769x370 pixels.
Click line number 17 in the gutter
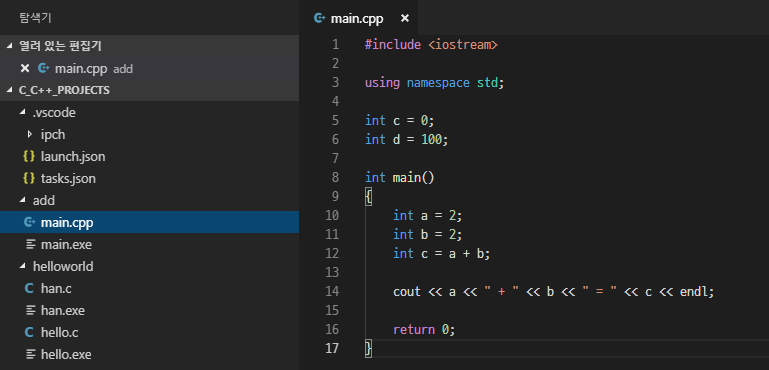(332, 348)
